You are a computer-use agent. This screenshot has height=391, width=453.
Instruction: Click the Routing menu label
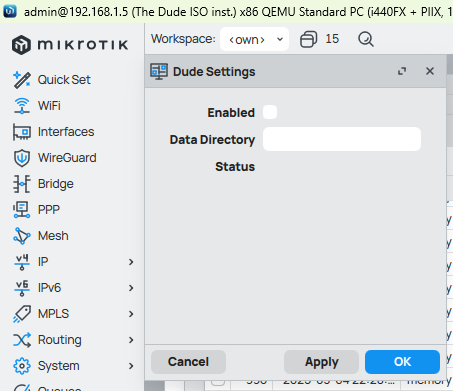tap(60, 340)
